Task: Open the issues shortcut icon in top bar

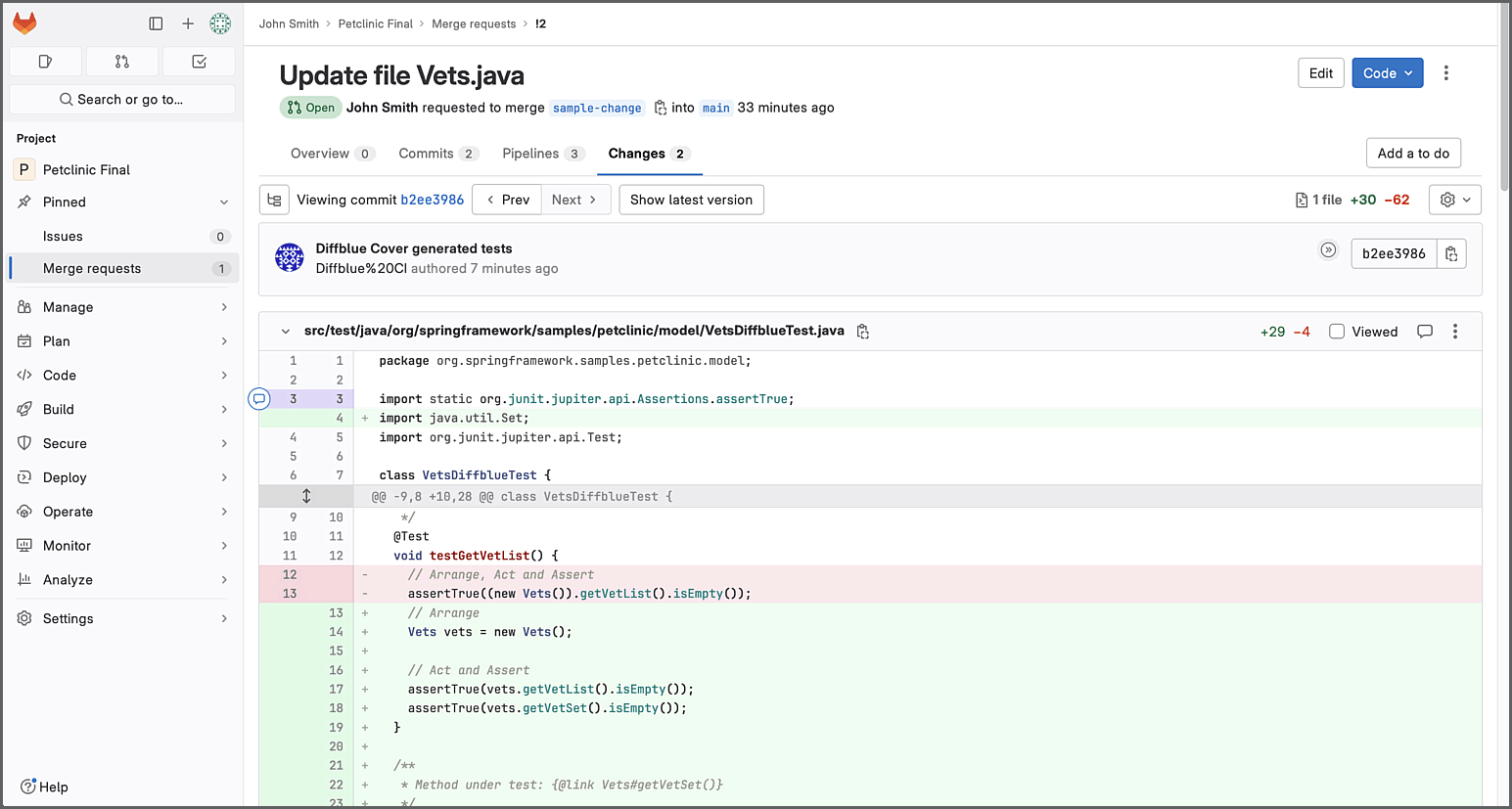Action: pyautogui.click(x=45, y=61)
